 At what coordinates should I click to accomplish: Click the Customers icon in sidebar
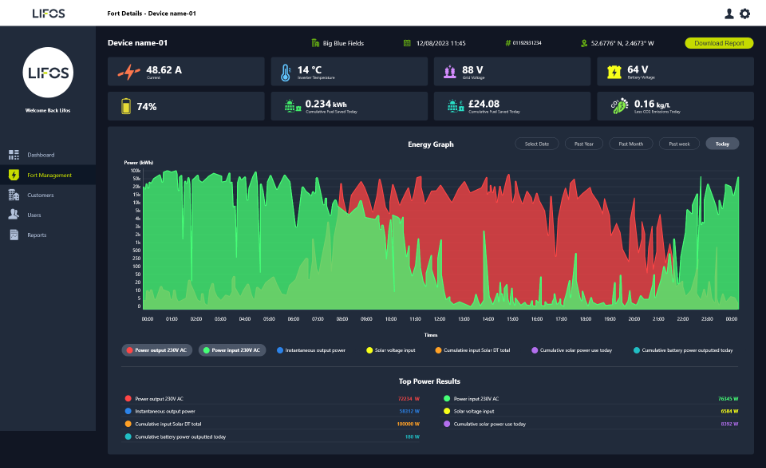pyautogui.click(x=14, y=195)
